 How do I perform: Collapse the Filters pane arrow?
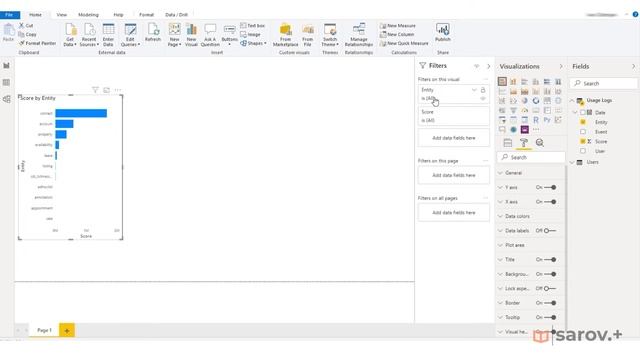489,66
